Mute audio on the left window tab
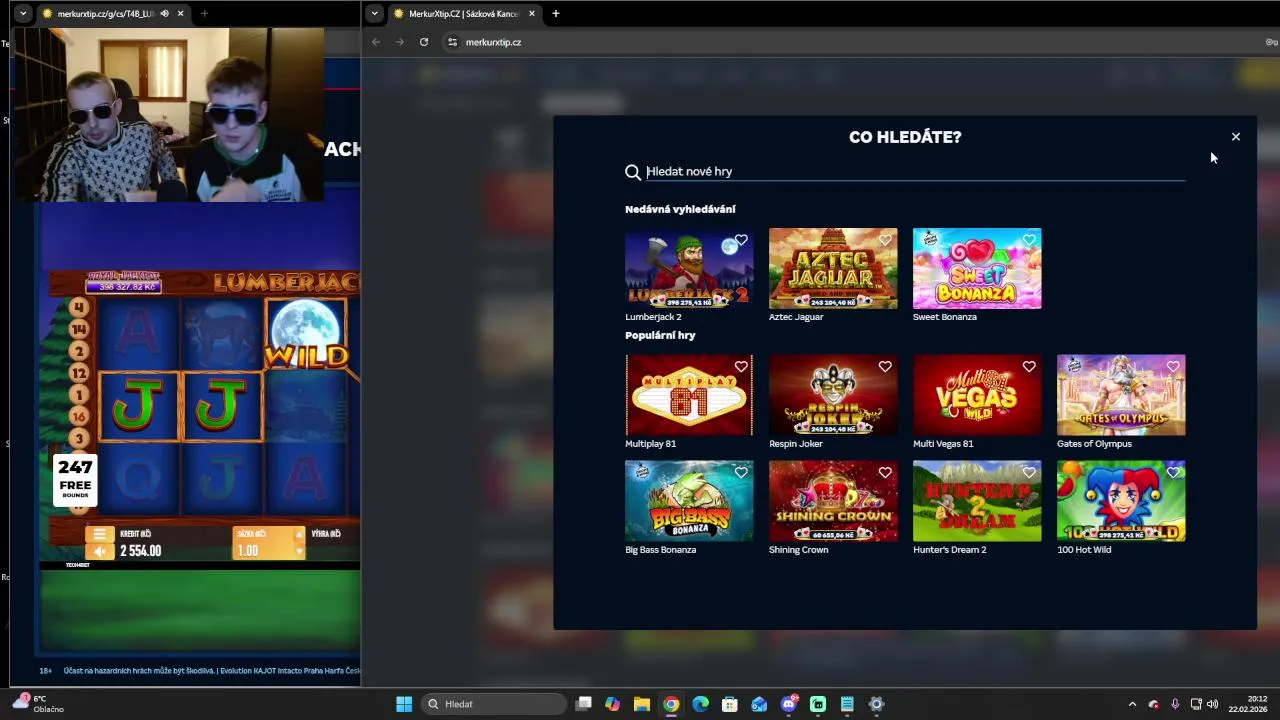1280x720 pixels. tap(164, 14)
